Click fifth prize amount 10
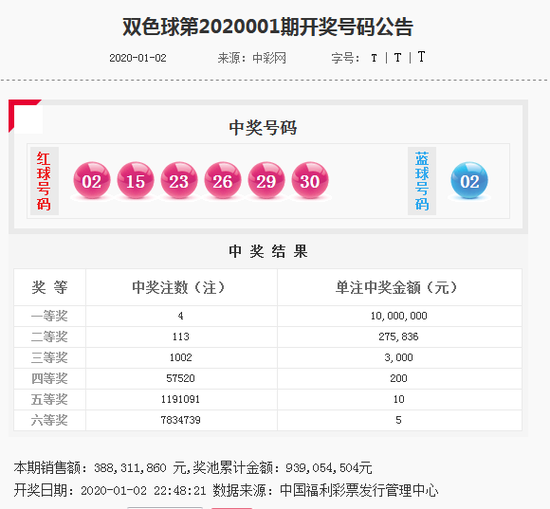This screenshot has width=550, height=509. 399,399
